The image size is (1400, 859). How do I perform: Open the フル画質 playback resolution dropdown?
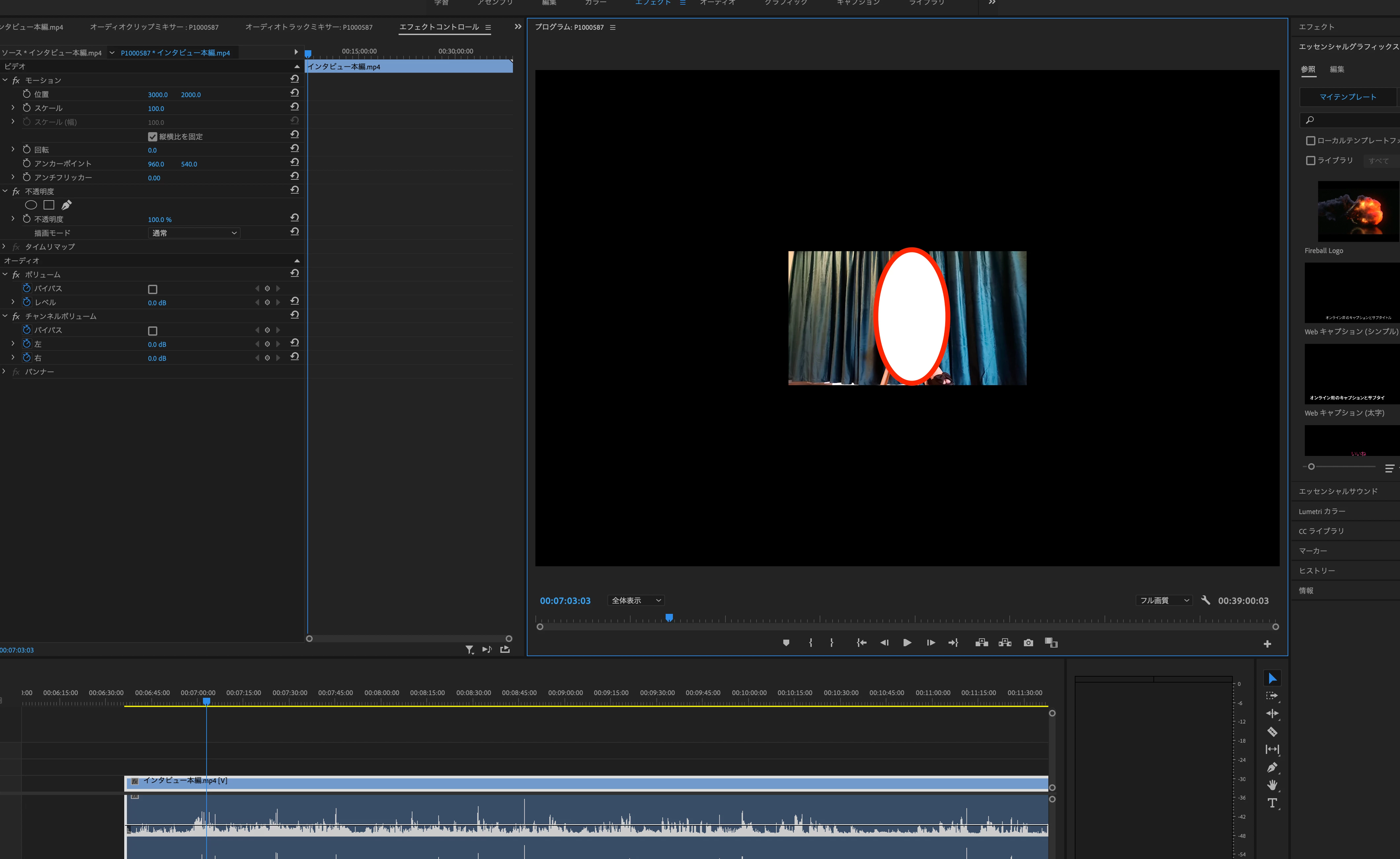1163,601
